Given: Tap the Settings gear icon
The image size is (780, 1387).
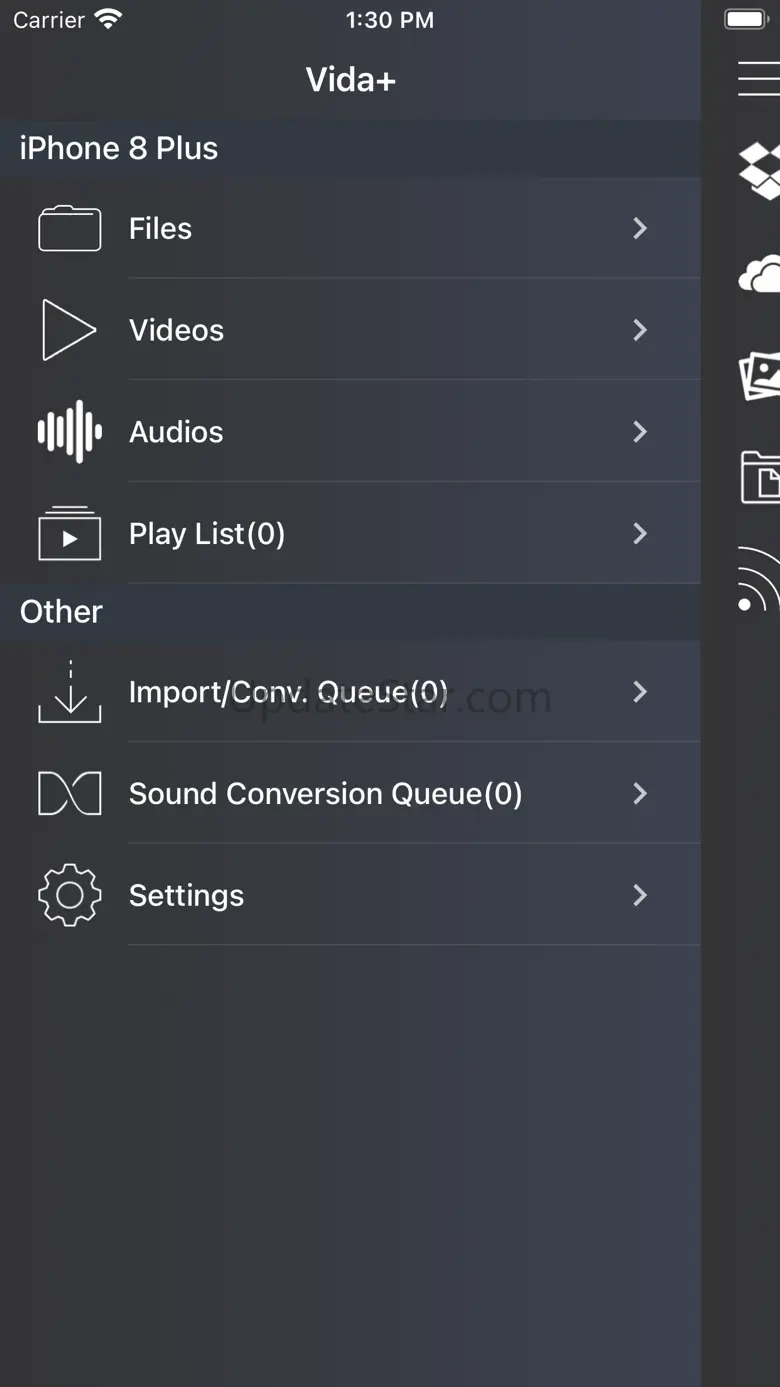Looking at the screenshot, I should coord(69,895).
